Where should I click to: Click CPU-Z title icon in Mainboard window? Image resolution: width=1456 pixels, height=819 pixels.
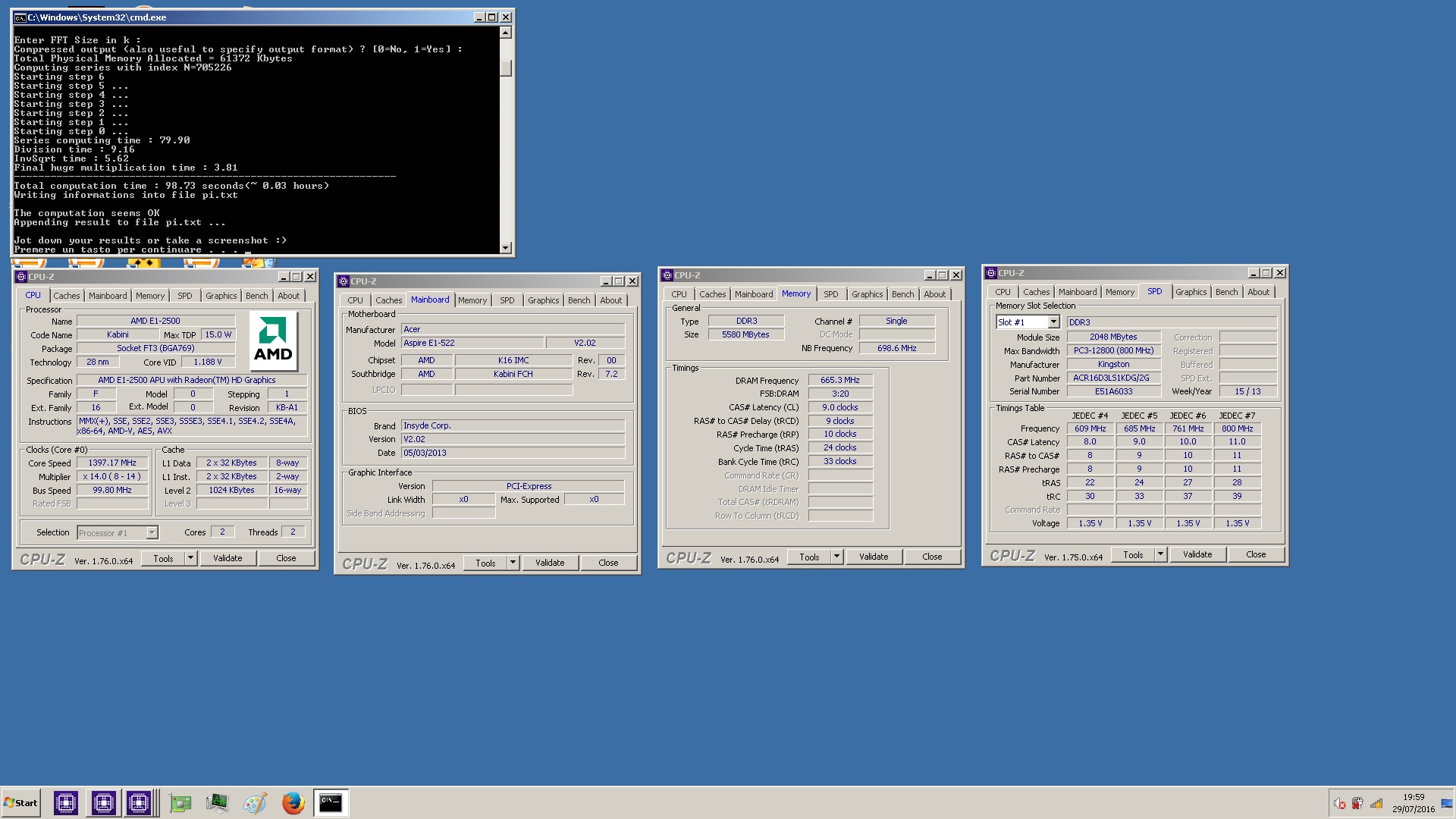pyautogui.click(x=344, y=281)
